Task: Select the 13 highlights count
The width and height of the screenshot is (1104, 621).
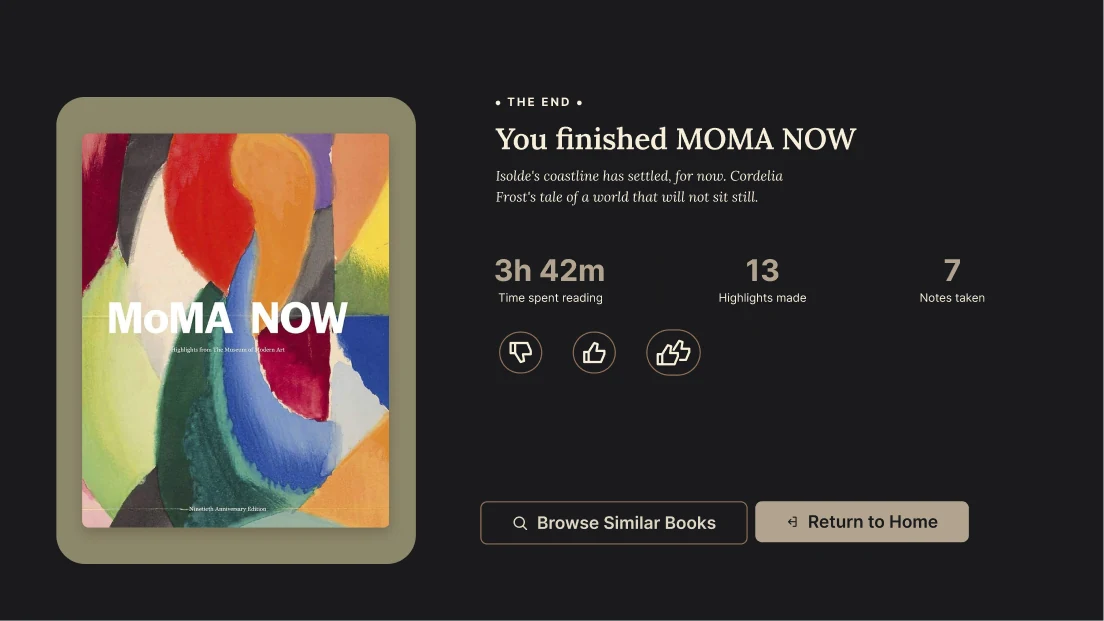Action: (x=763, y=270)
